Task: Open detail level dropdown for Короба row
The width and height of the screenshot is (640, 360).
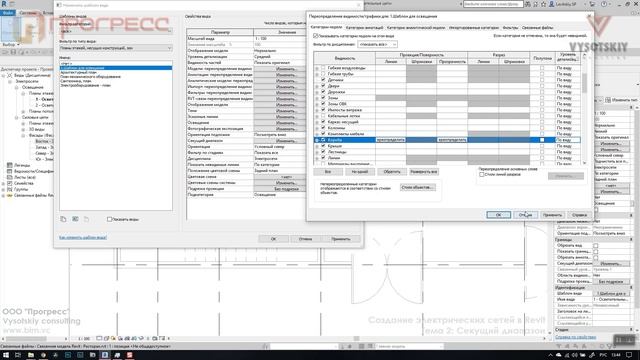Action: pyautogui.click(x=567, y=140)
